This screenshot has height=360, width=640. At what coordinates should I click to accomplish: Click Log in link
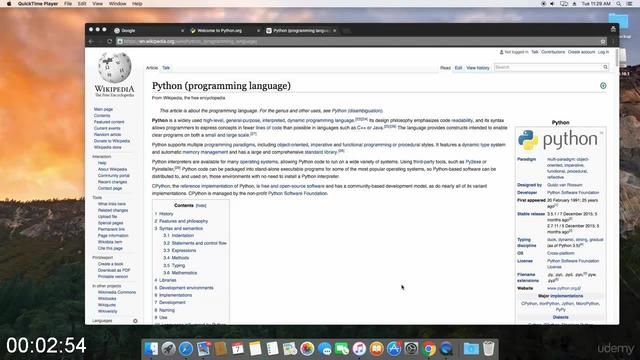click(603, 52)
